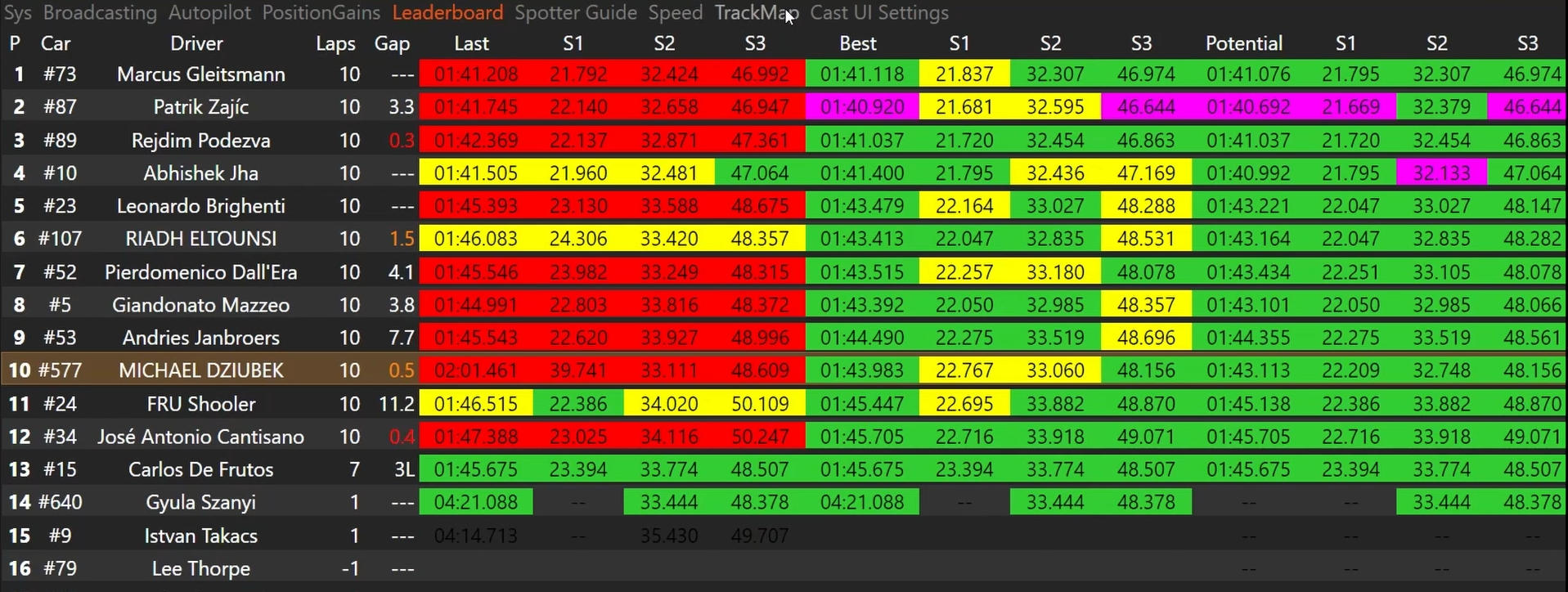Click Abhishek Jha's magenta 32.133 sector cell
1568x592 pixels.
point(1441,173)
